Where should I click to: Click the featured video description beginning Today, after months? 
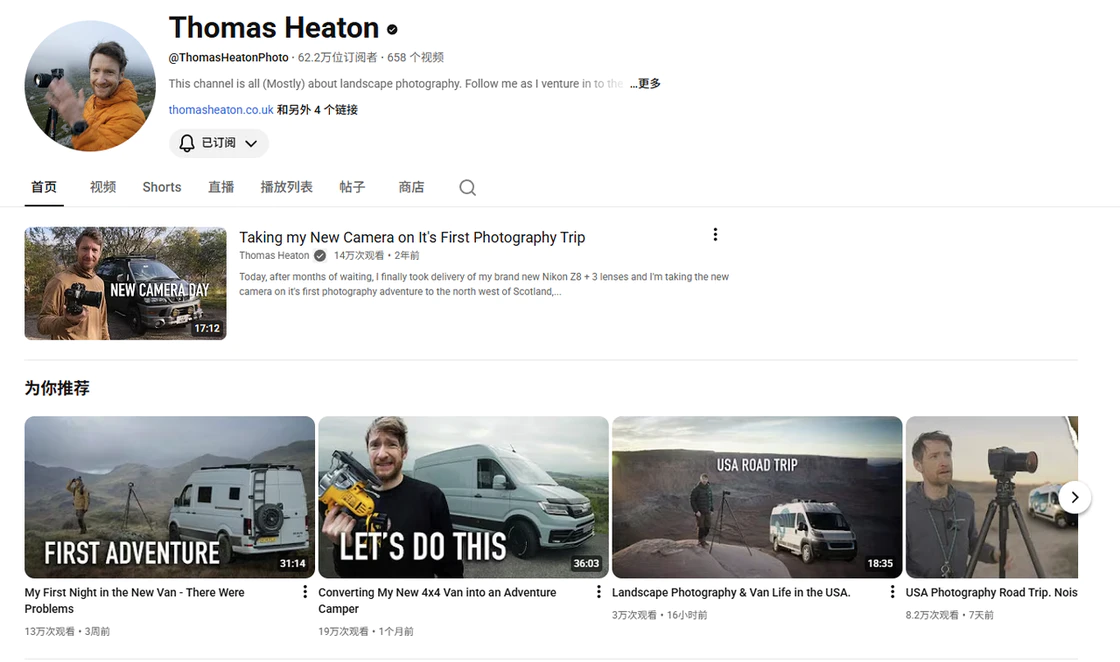[x=484, y=284]
